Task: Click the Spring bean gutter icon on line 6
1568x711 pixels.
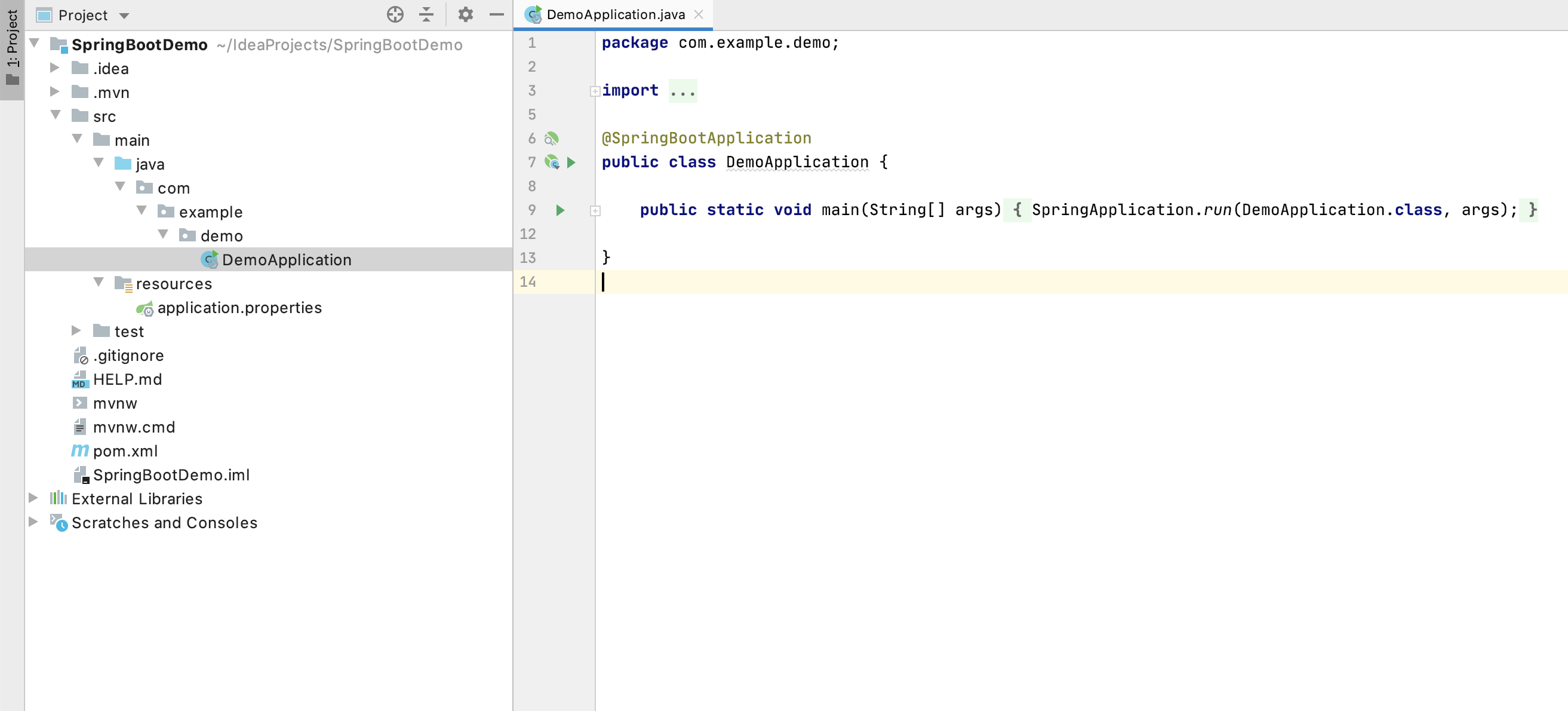Action: coord(552,138)
